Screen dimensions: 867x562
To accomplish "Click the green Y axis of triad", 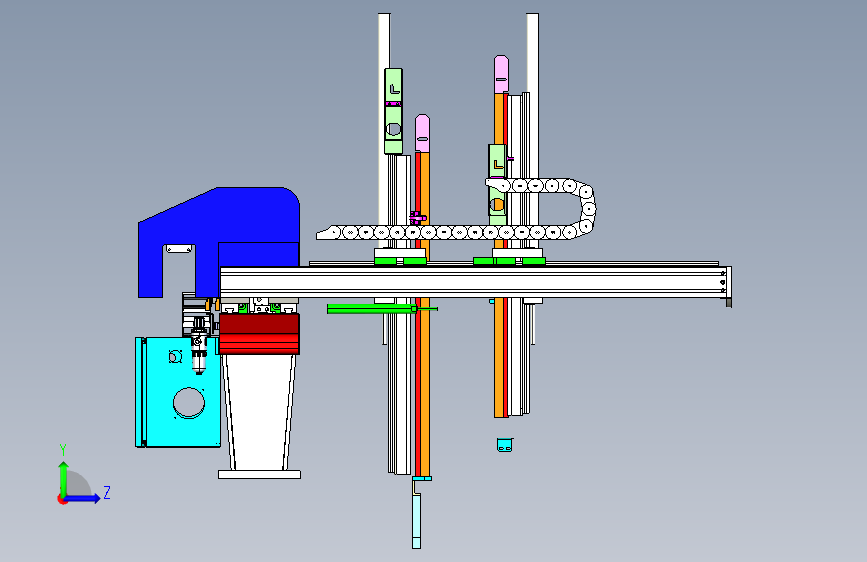I will pyautogui.click(x=64, y=478).
